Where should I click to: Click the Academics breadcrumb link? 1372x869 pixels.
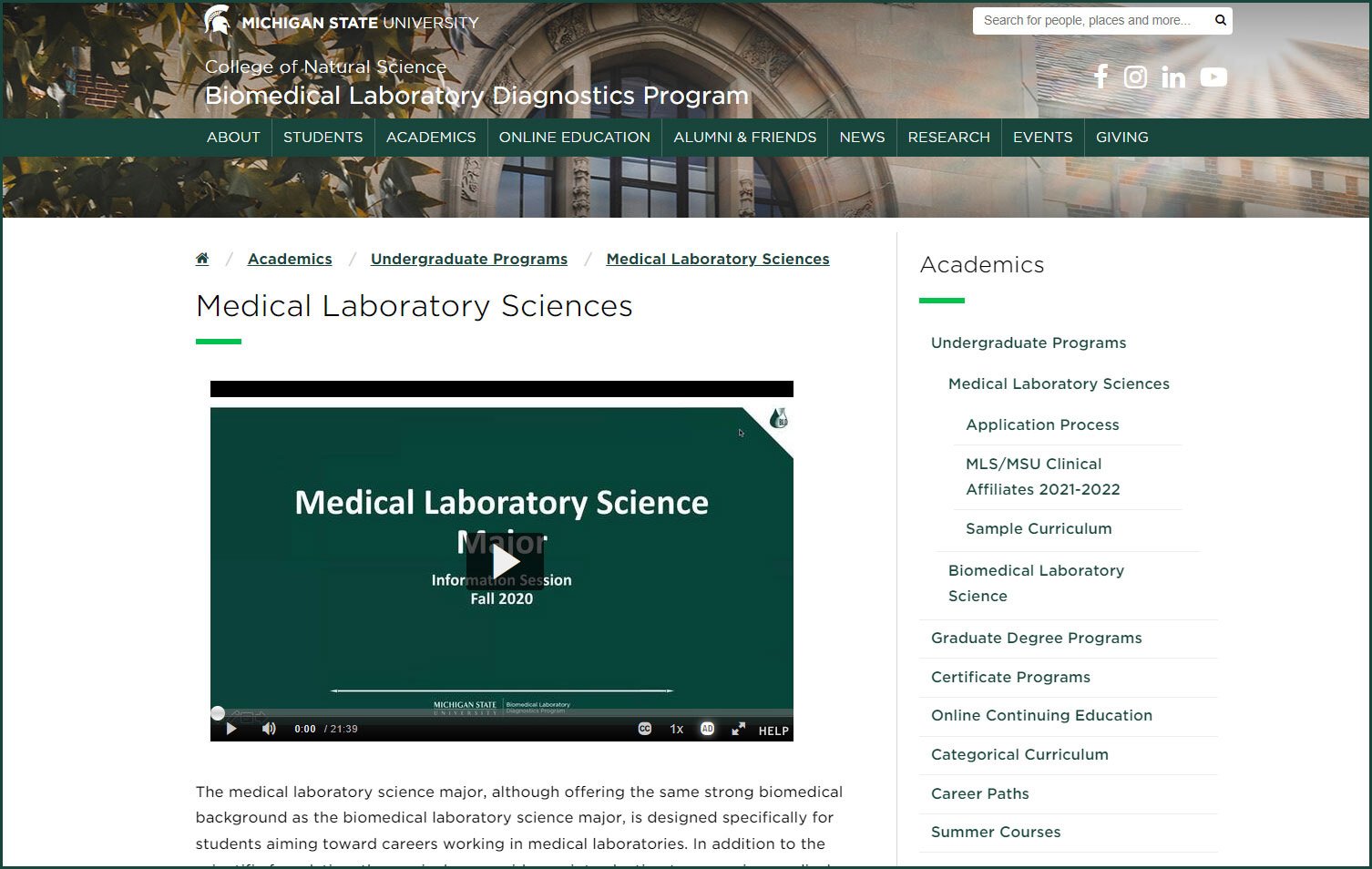click(x=290, y=259)
